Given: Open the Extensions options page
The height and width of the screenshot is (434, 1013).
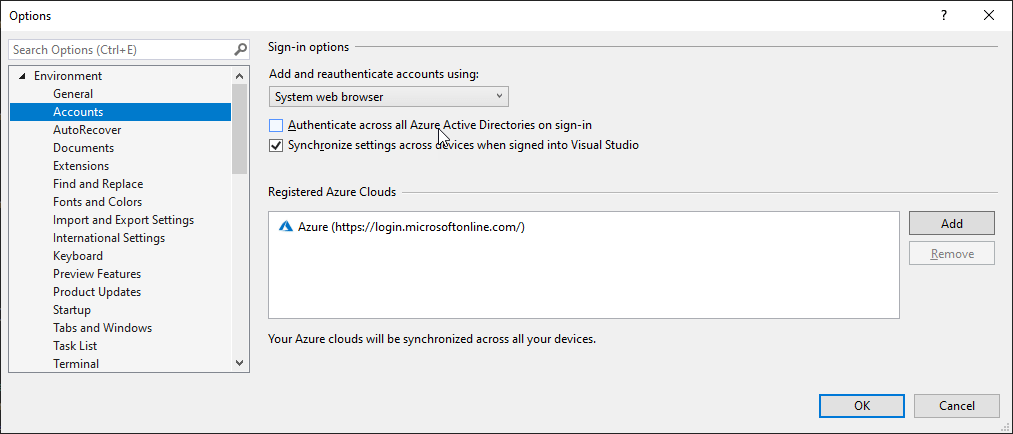Looking at the screenshot, I should (81, 166).
